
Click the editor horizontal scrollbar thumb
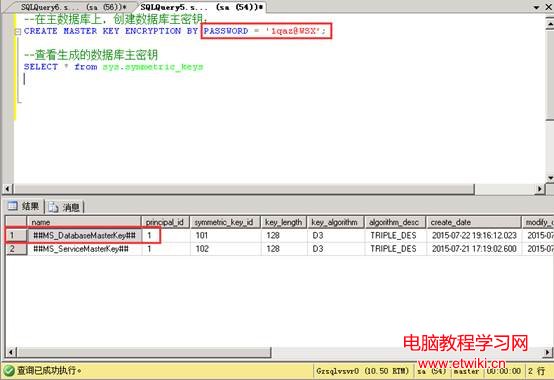click(244, 189)
